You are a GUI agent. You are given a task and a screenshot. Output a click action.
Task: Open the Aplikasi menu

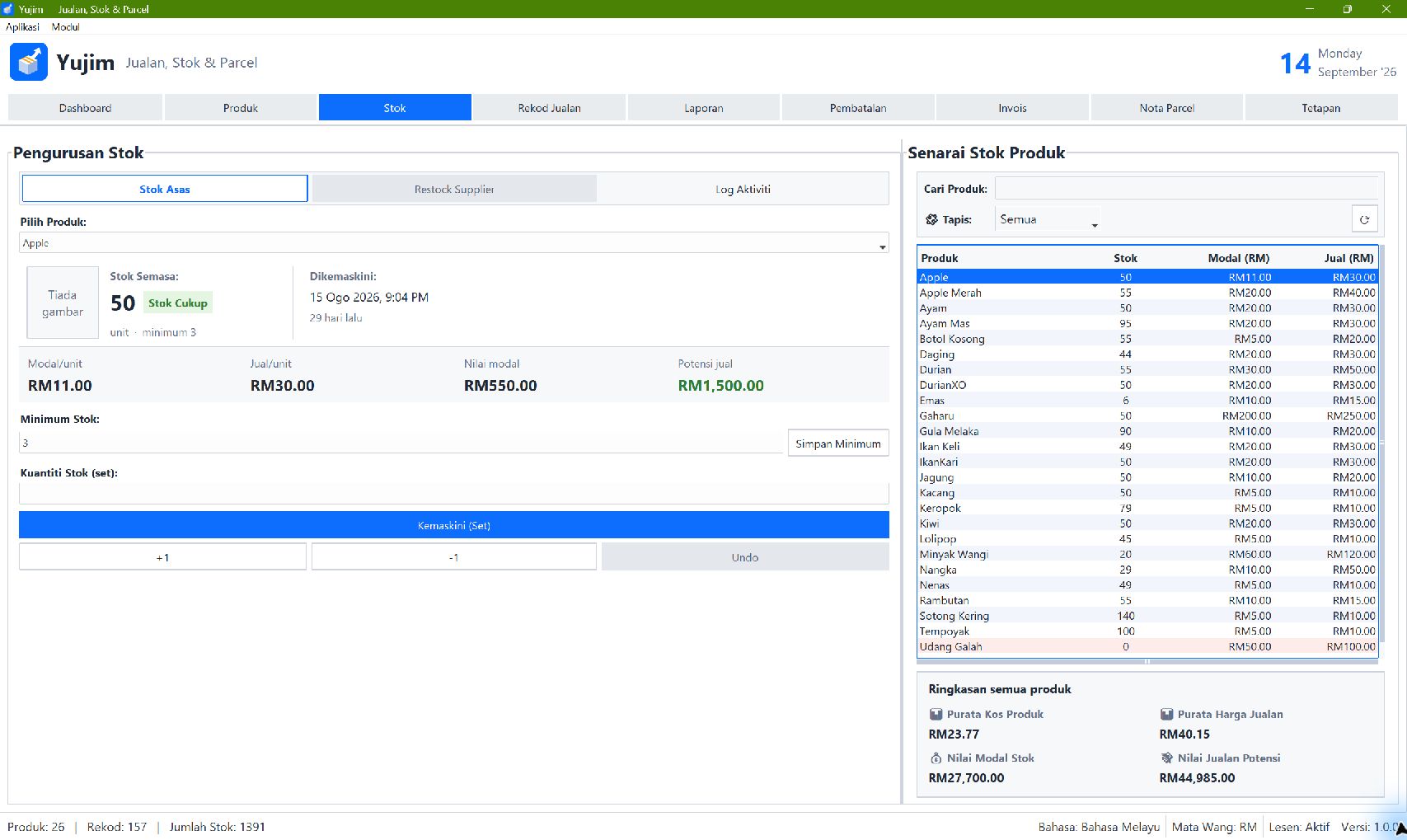(x=22, y=26)
